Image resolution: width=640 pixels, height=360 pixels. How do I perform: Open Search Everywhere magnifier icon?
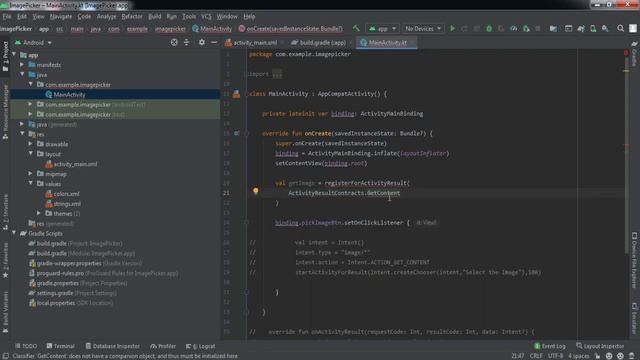(x=620, y=29)
